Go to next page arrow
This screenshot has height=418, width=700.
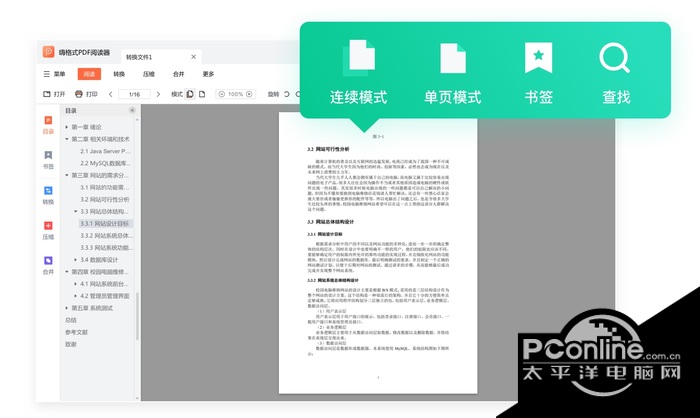(158, 94)
